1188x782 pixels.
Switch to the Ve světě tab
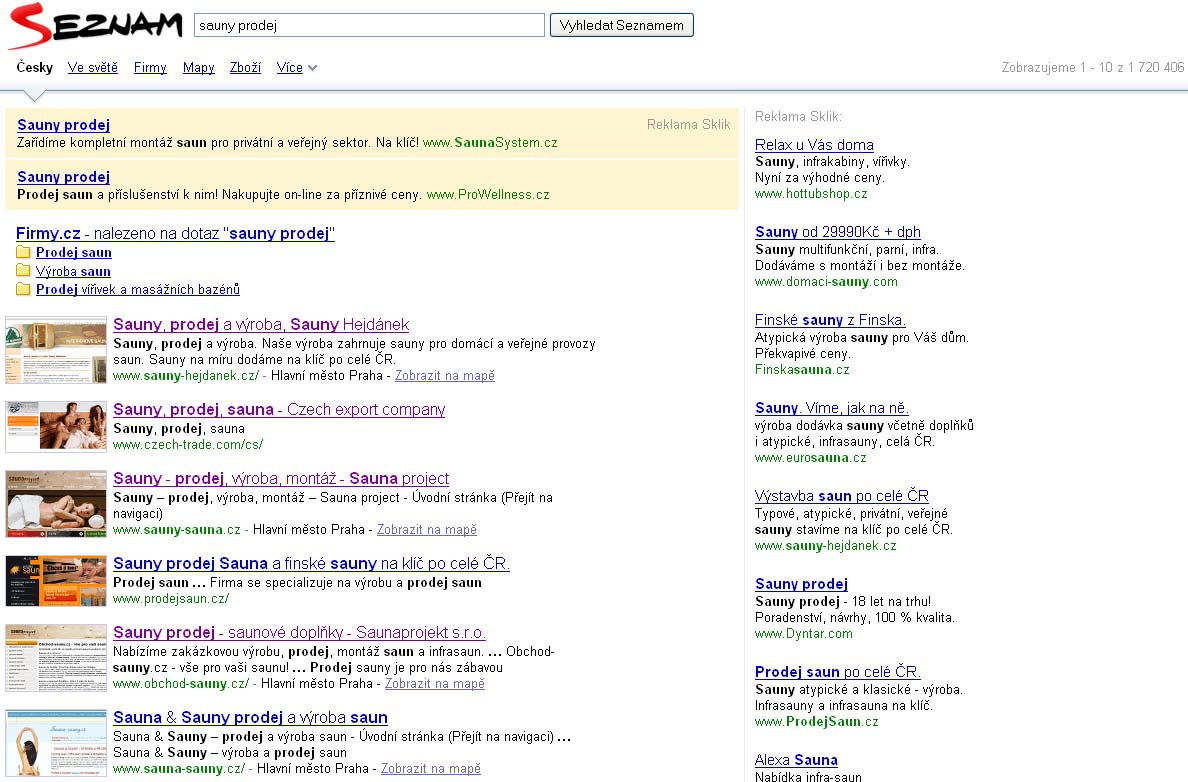[92, 67]
